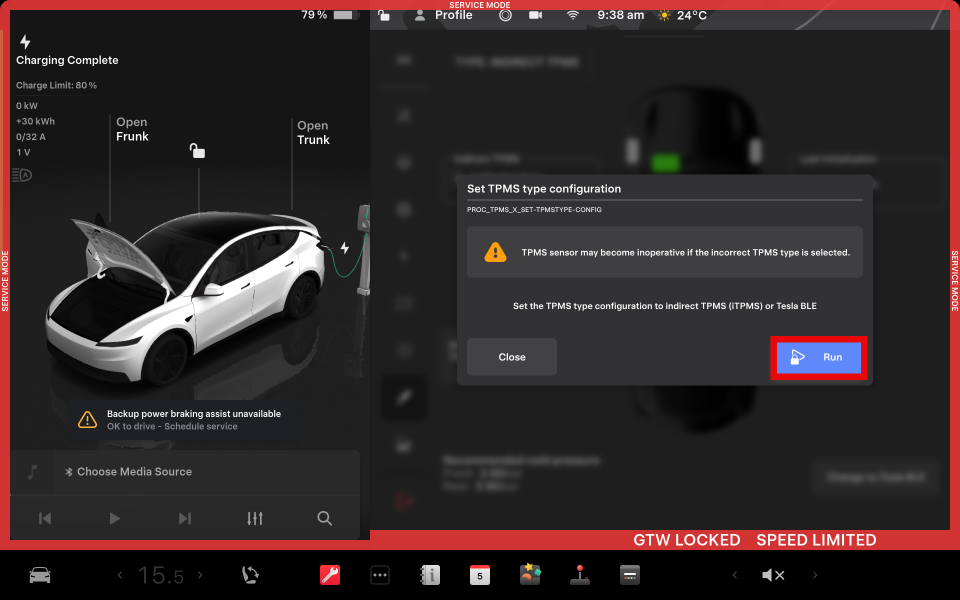This screenshot has height=600, width=960.
Task: Tap the music note icon in media card
Action: (x=32, y=471)
